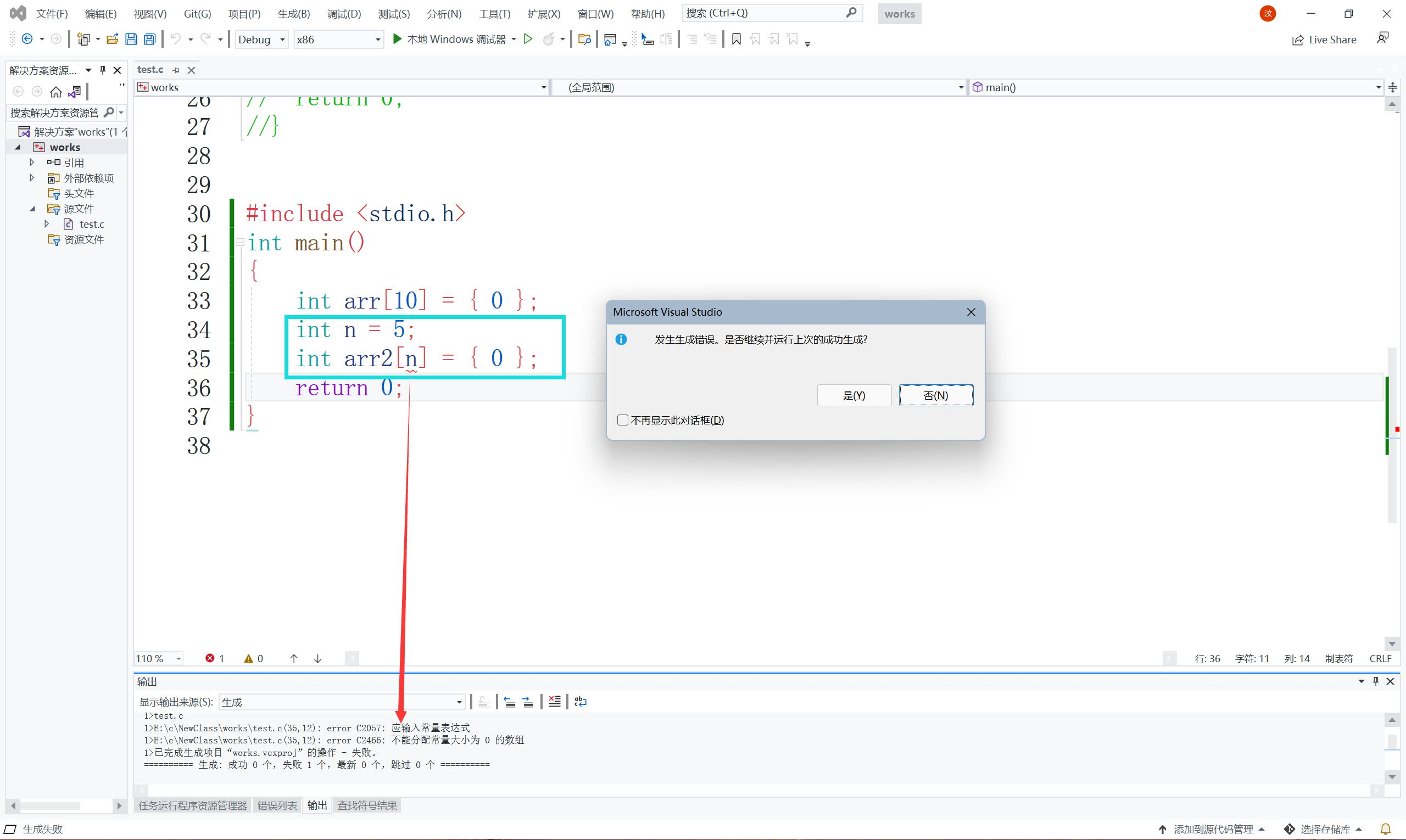Open the Debug configuration dropdown
1406x840 pixels.
point(282,40)
